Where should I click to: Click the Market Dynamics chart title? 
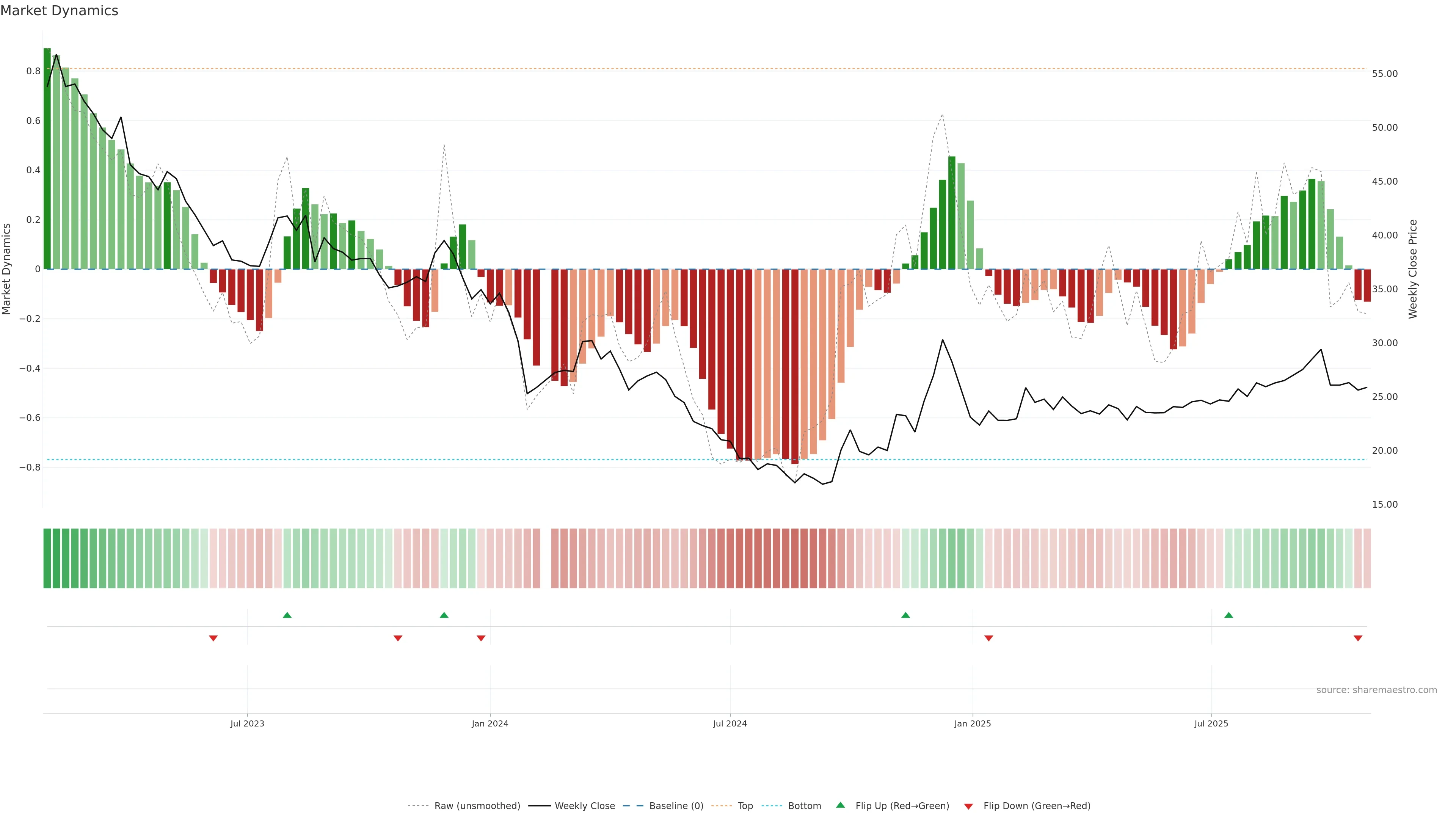click(60, 11)
